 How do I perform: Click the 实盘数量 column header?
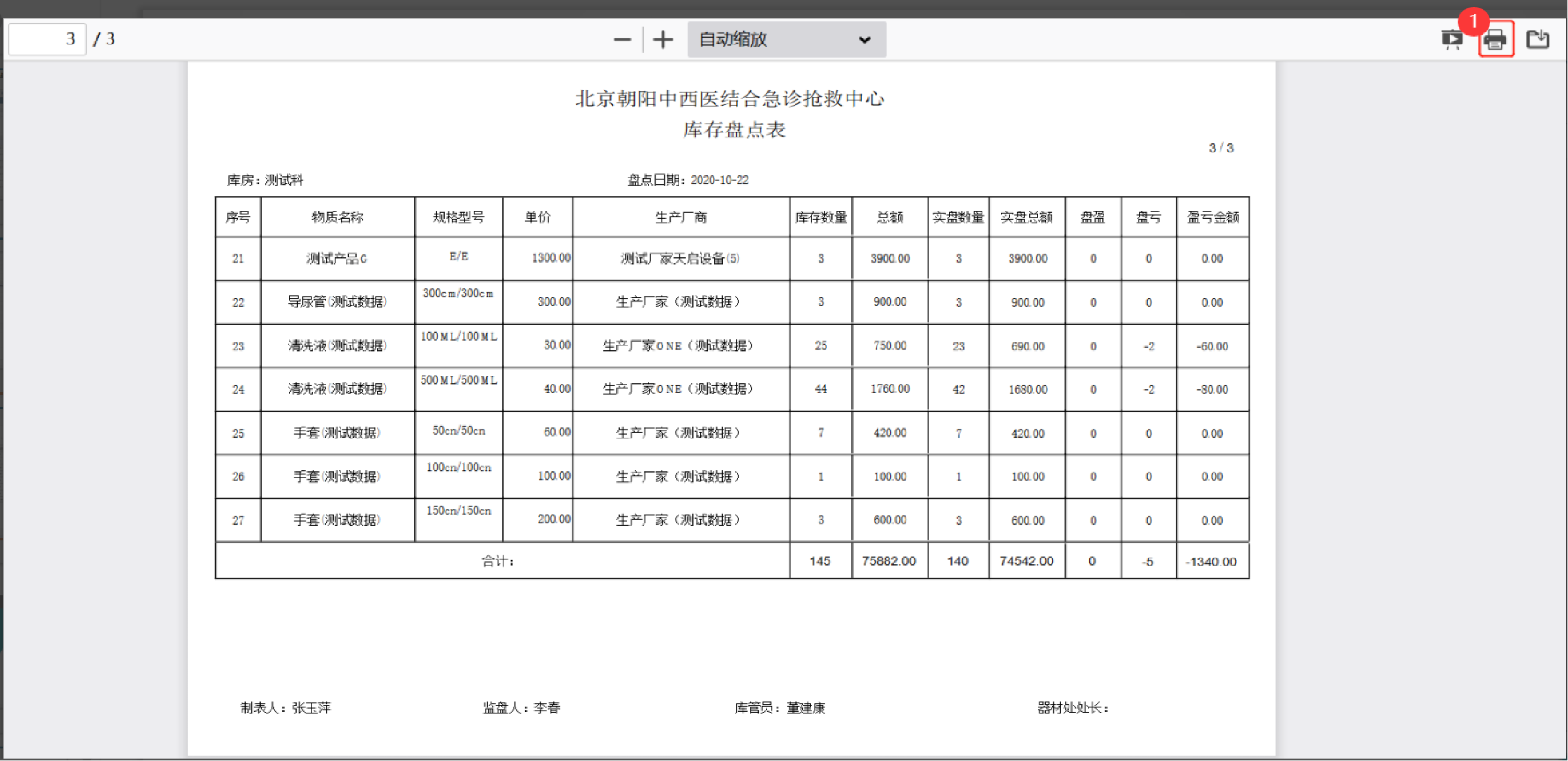(x=958, y=217)
